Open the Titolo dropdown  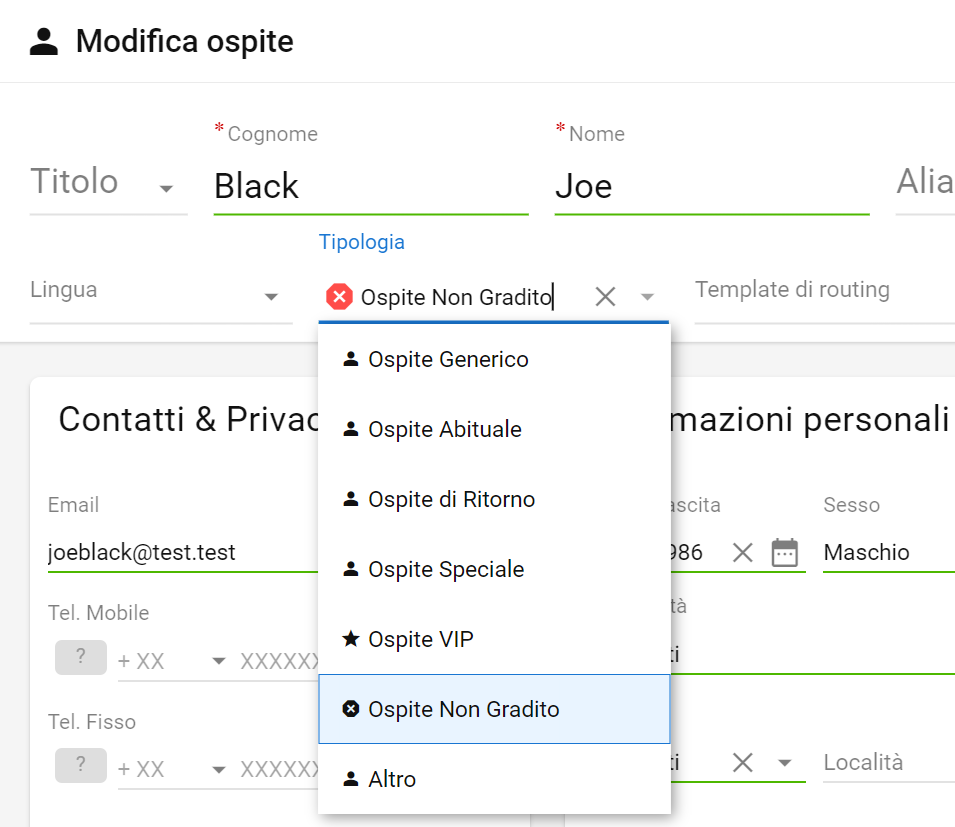tap(166, 189)
